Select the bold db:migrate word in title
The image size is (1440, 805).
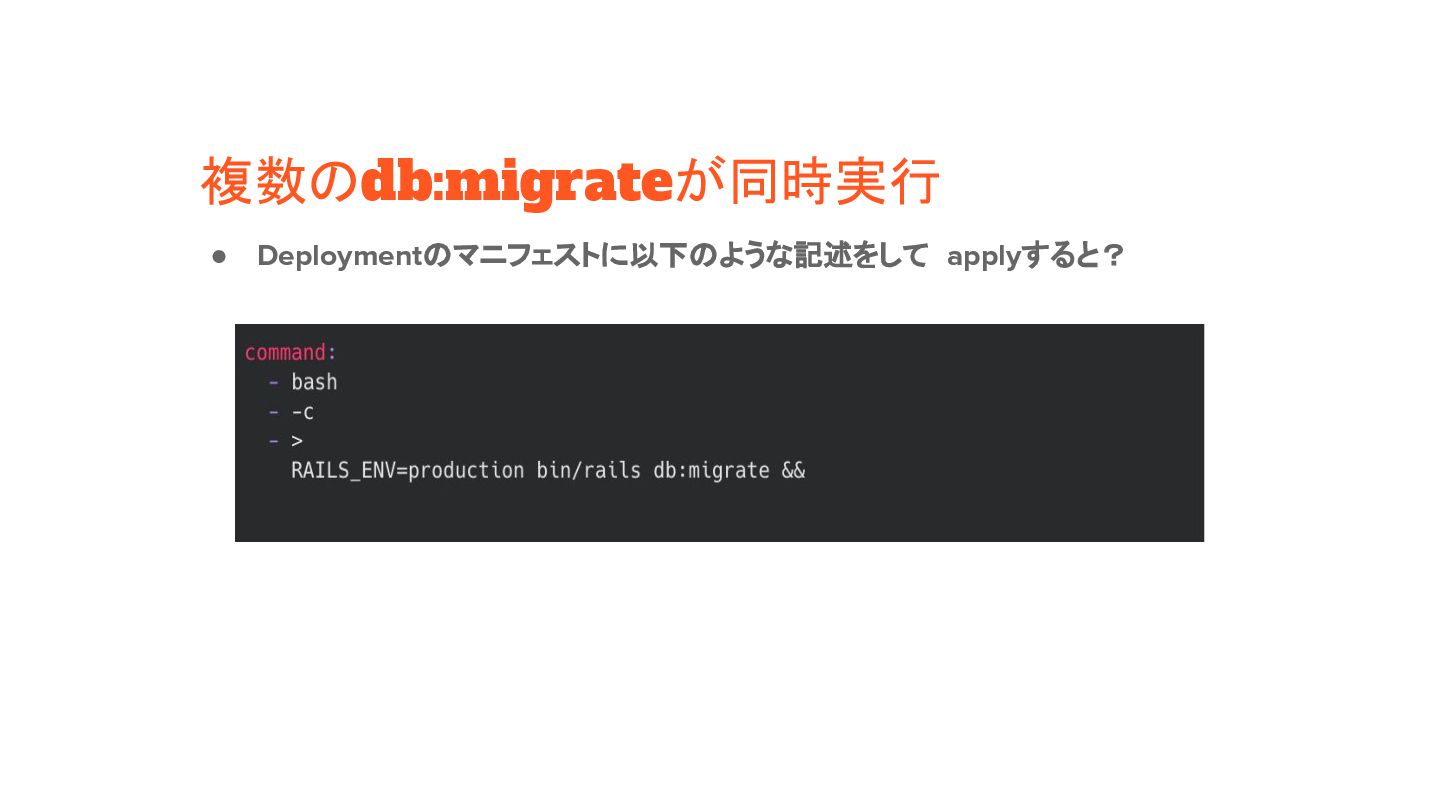coord(517,182)
